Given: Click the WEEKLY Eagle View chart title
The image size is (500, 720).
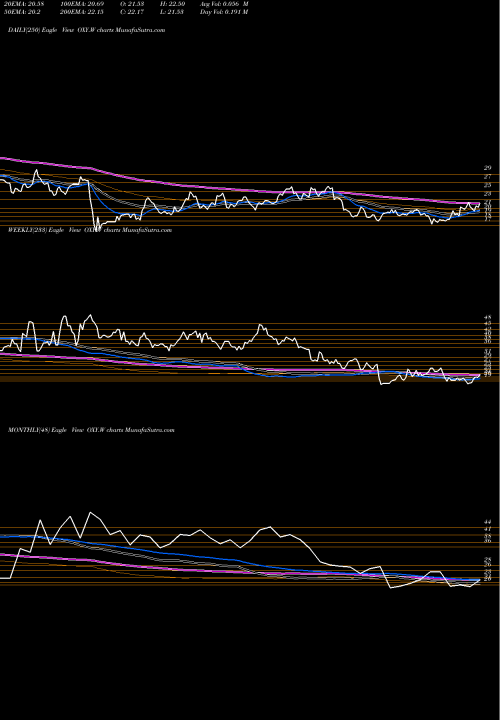Looking at the screenshot, I should 90,230.
